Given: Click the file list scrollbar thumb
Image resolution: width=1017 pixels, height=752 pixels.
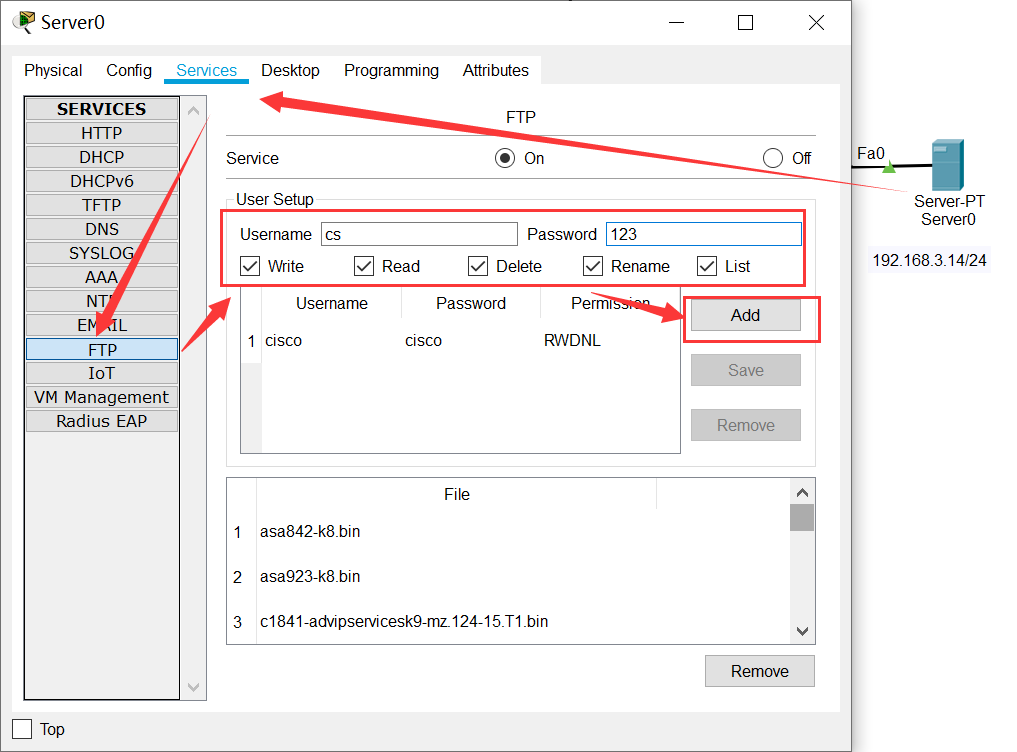Looking at the screenshot, I should (x=802, y=518).
